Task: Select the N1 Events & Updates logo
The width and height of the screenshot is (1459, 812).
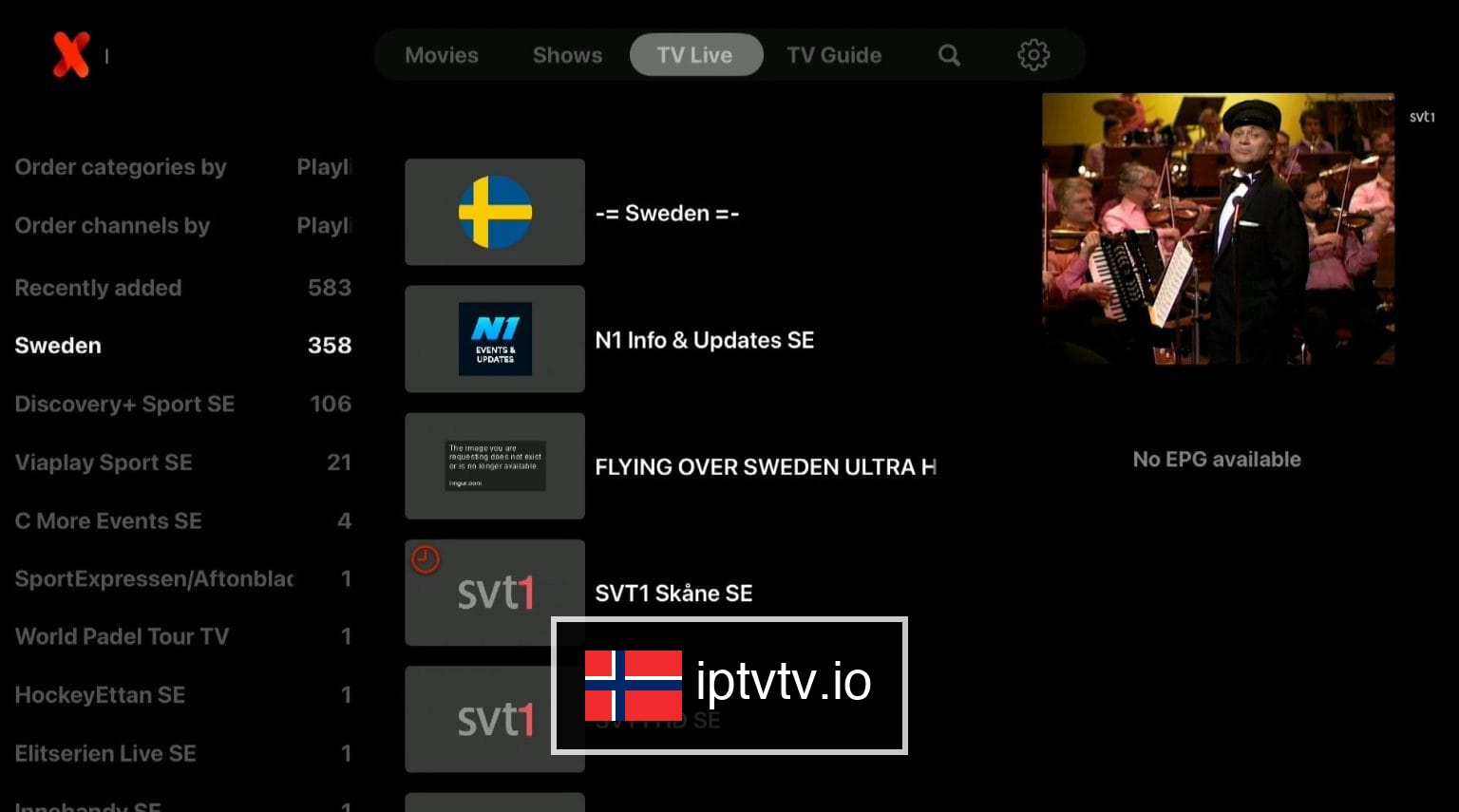Action: point(495,339)
